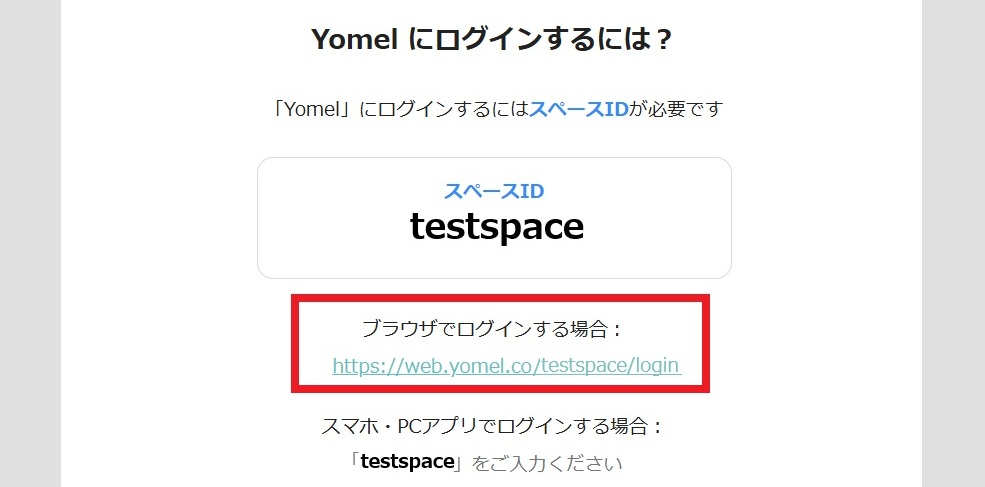Image resolution: width=985 pixels, height=487 pixels.
Task: Click the question mark ending the heading
Action: (x=661, y=40)
